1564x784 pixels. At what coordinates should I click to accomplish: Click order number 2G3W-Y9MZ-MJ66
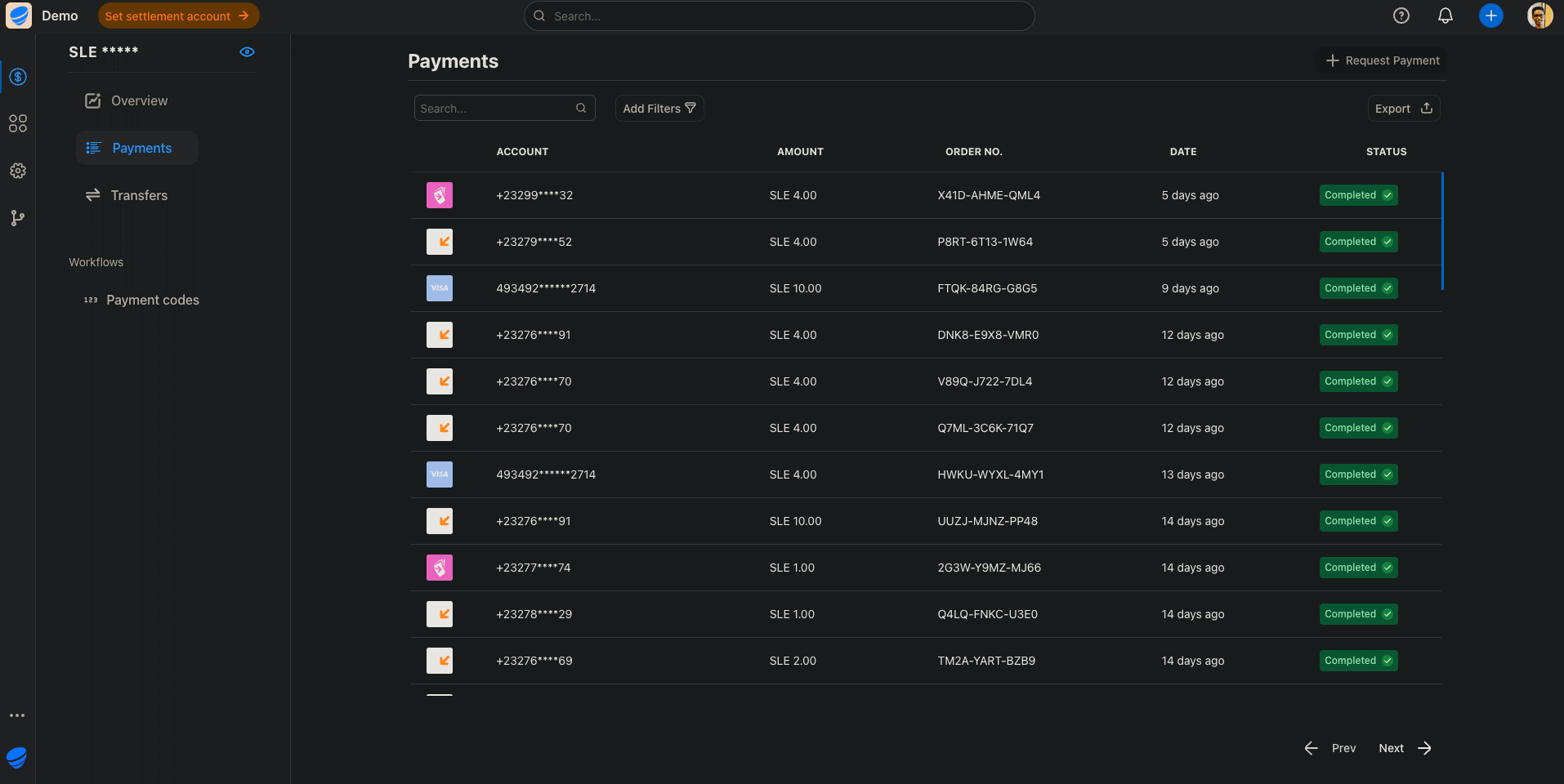pyautogui.click(x=989, y=568)
